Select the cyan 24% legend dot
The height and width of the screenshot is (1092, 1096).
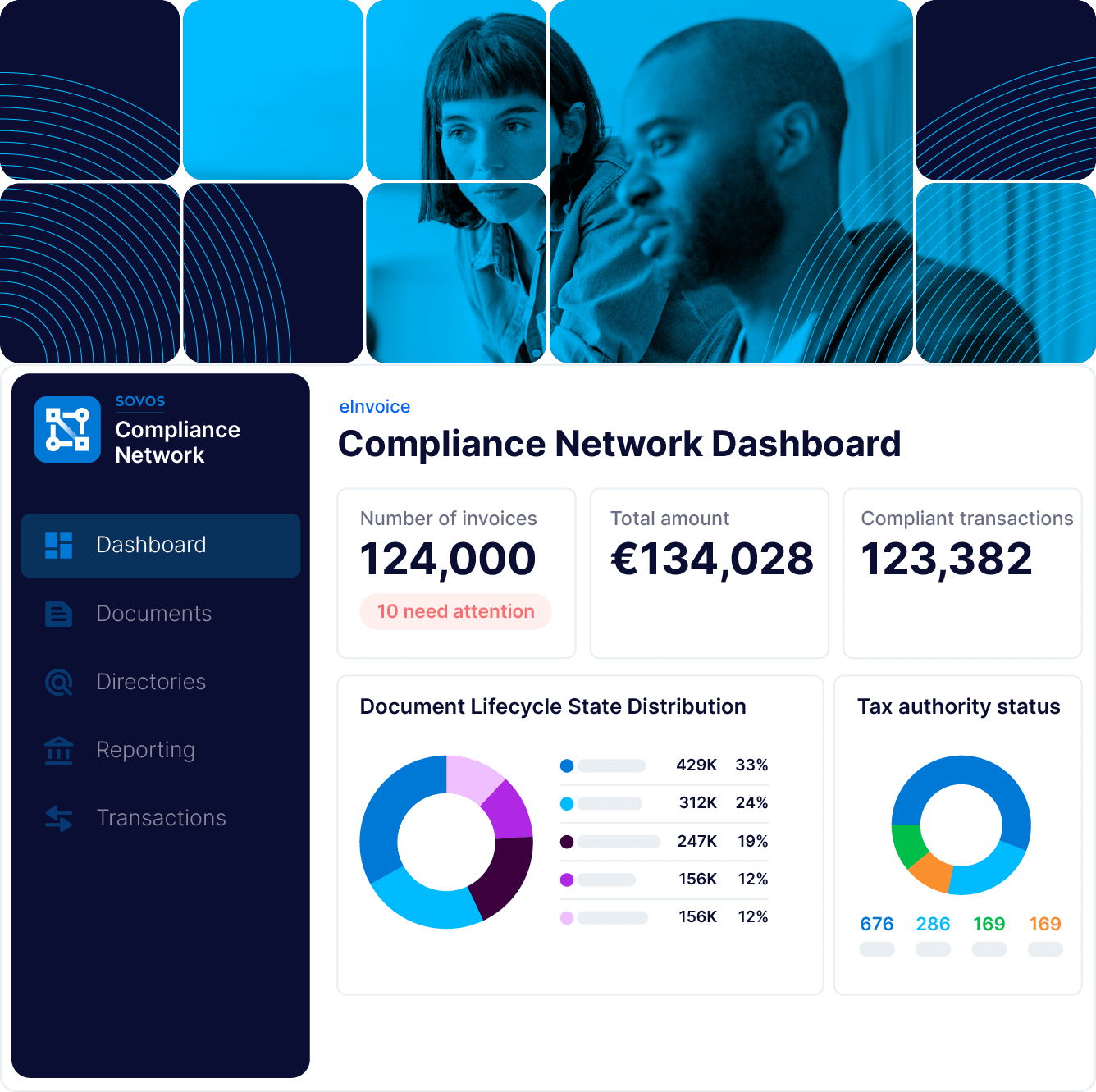click(567, 804)
